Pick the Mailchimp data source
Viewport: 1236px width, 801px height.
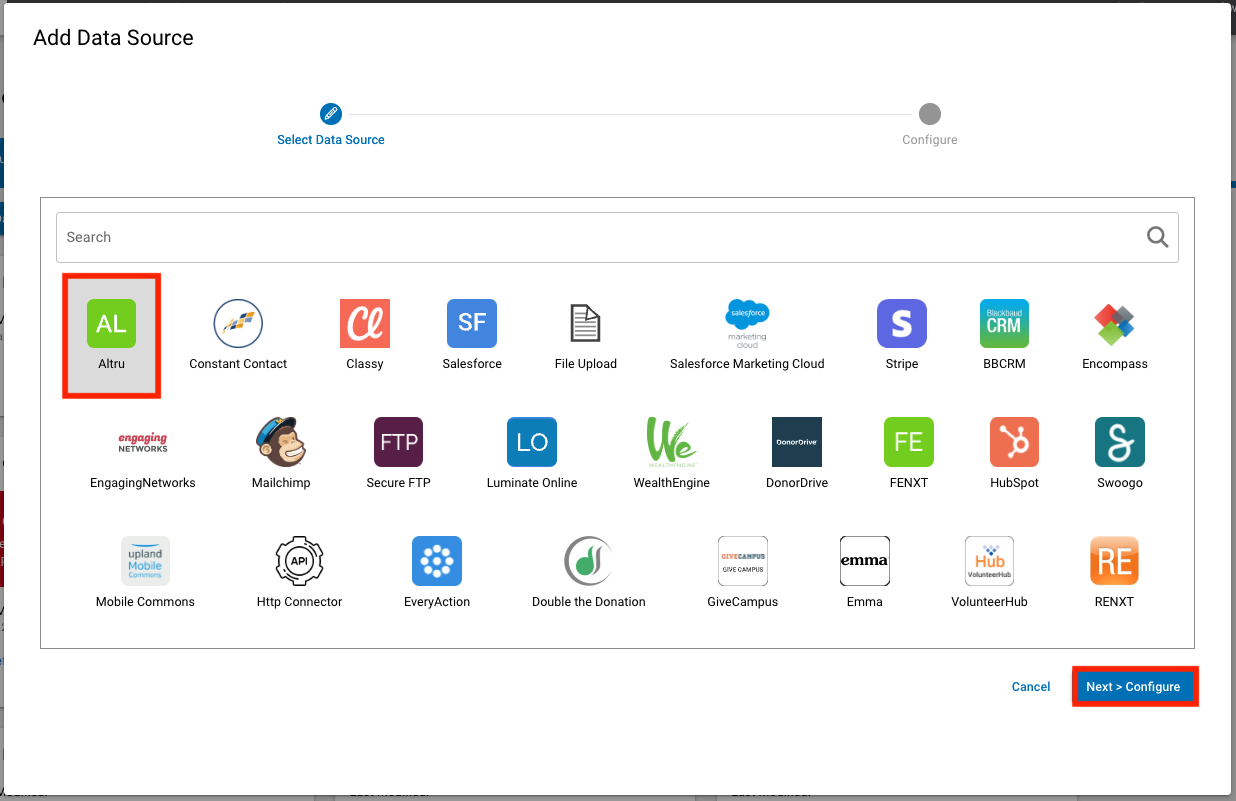(281, 442)
